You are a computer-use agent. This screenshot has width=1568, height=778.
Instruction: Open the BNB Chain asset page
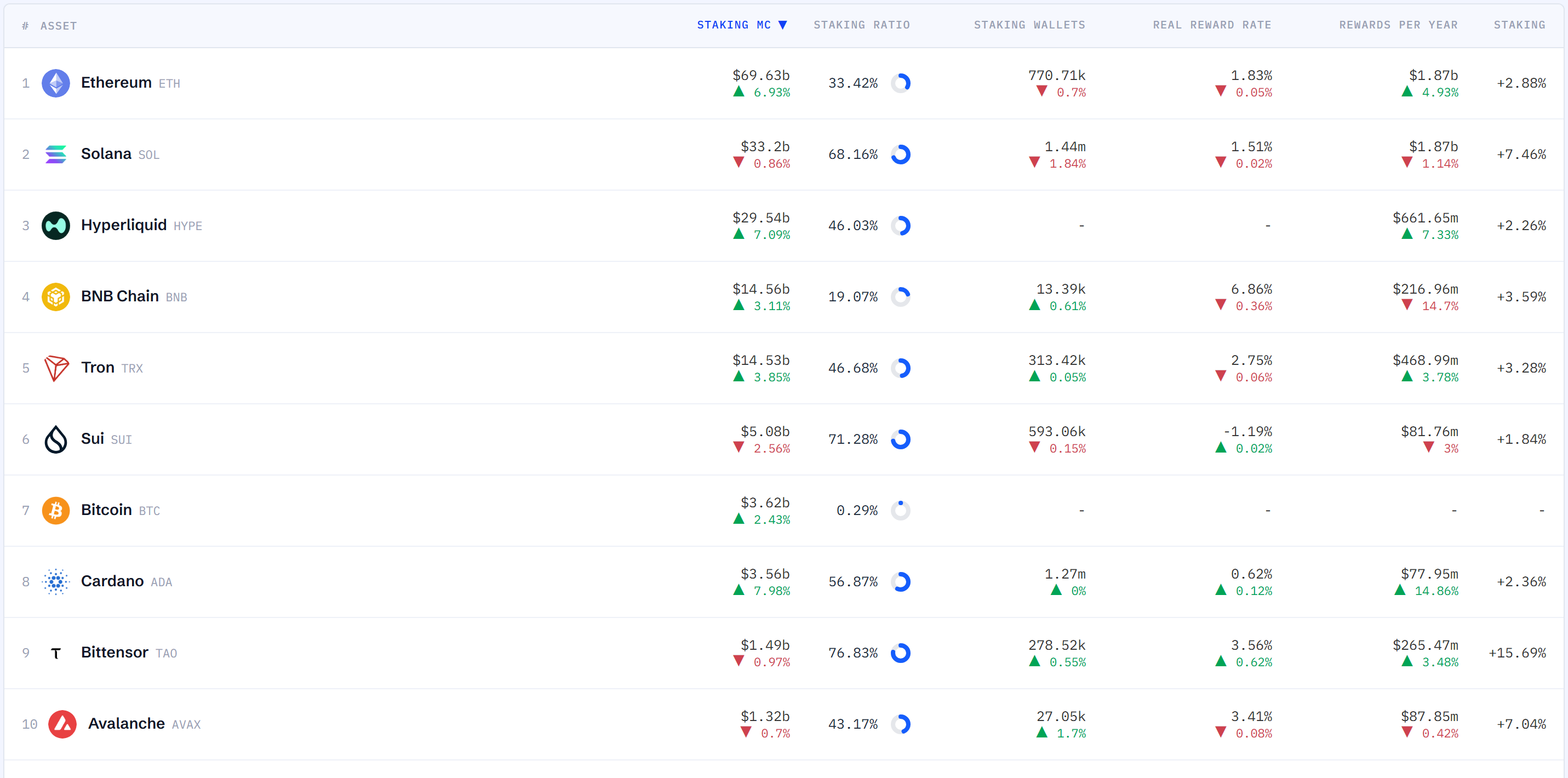pos(120,296)
